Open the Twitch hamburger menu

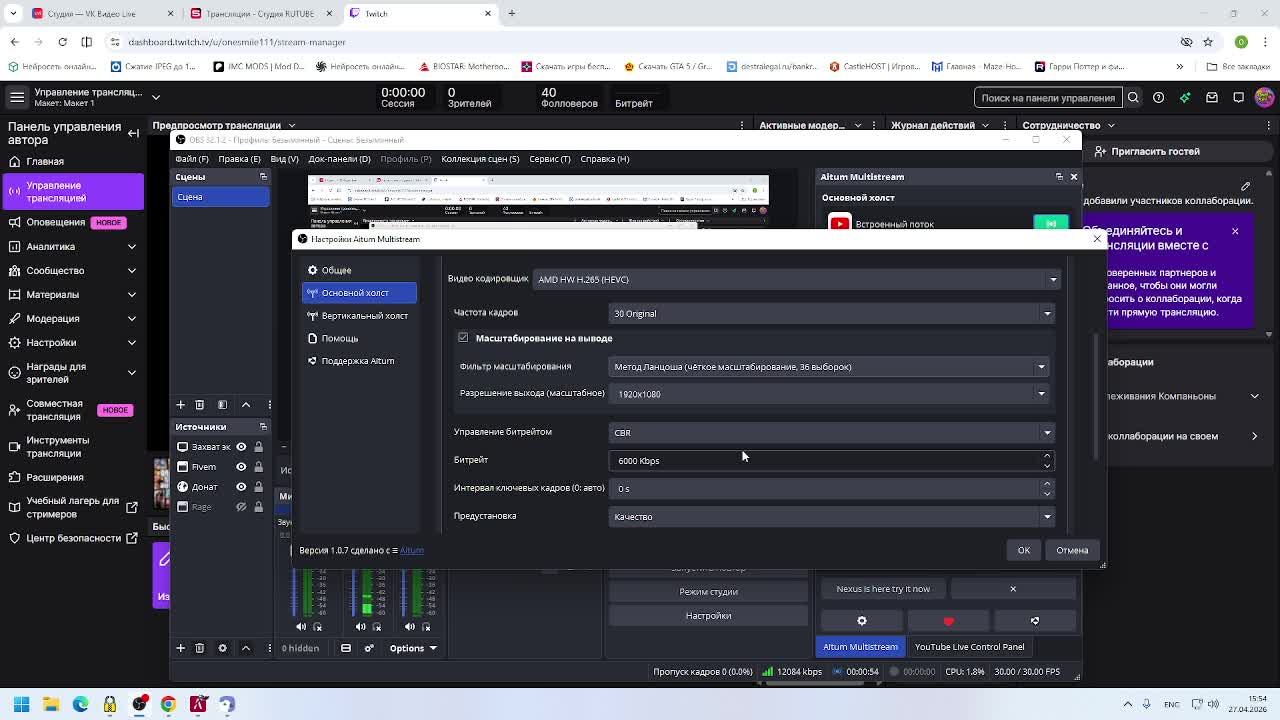click(17, 97)
